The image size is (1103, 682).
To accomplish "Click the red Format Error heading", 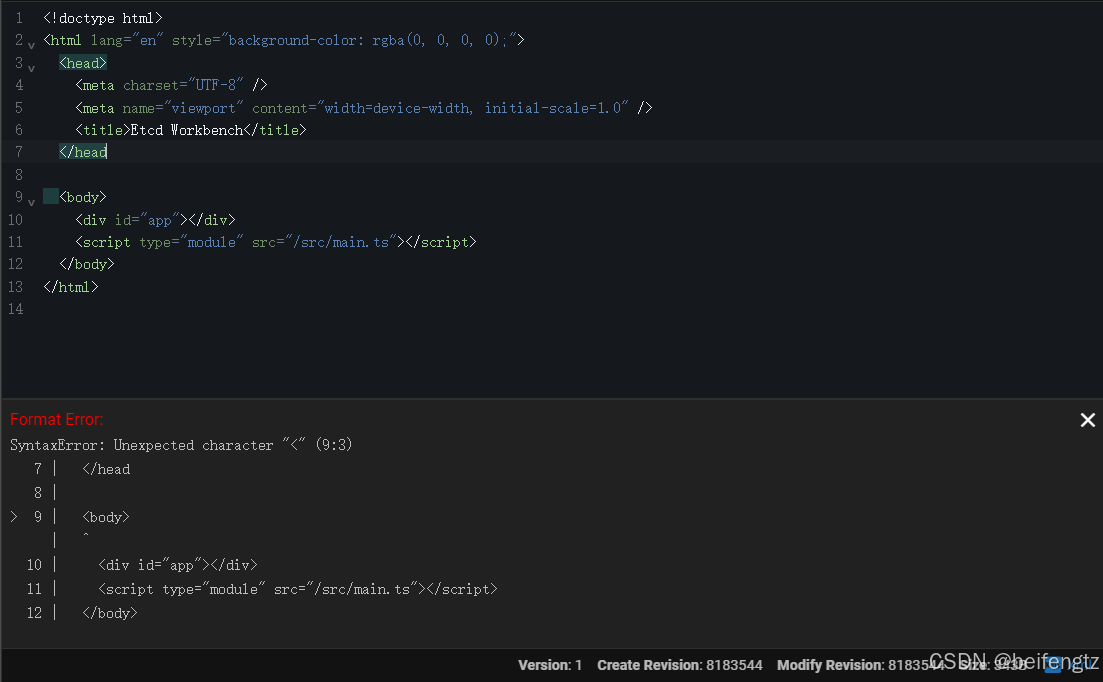I will (56, 420).
